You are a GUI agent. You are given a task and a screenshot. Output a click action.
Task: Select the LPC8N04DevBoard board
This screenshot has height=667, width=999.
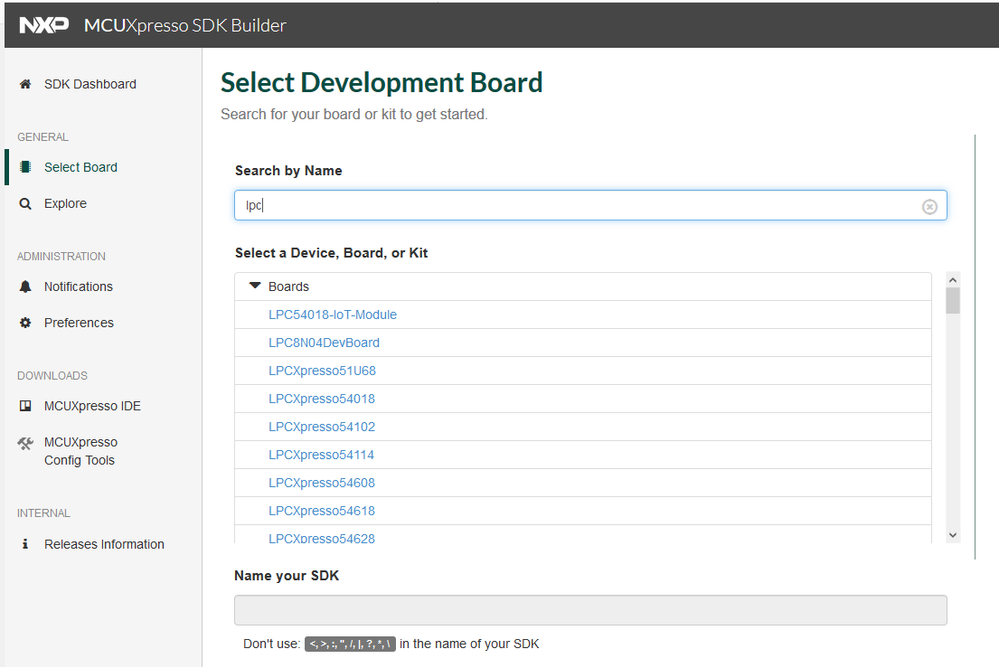pyautogui.click(x=324, y=343)
